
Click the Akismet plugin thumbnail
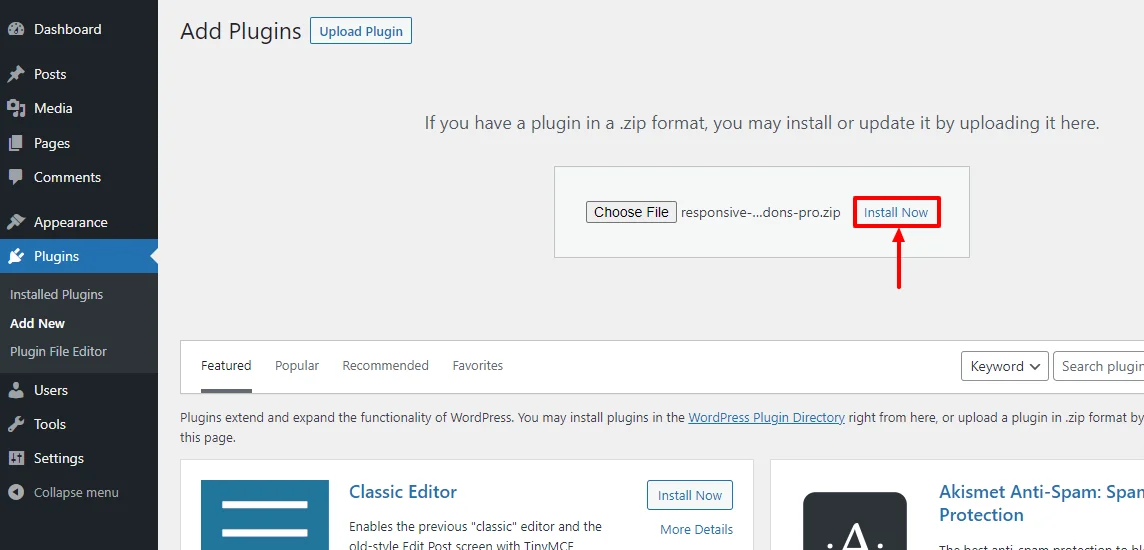point(855,521)
